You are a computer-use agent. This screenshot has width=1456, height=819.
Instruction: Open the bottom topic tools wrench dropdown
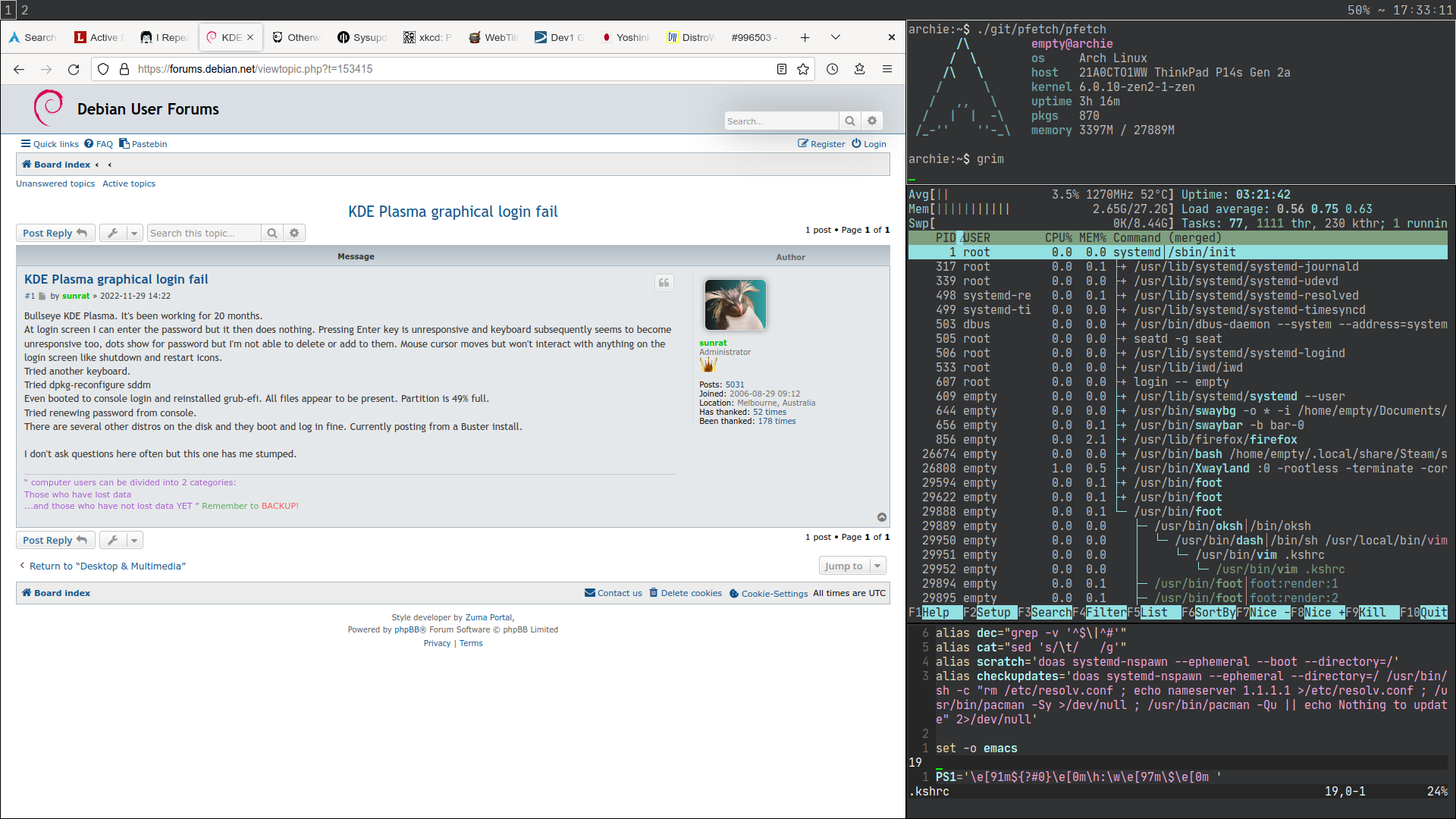[121, 540]
